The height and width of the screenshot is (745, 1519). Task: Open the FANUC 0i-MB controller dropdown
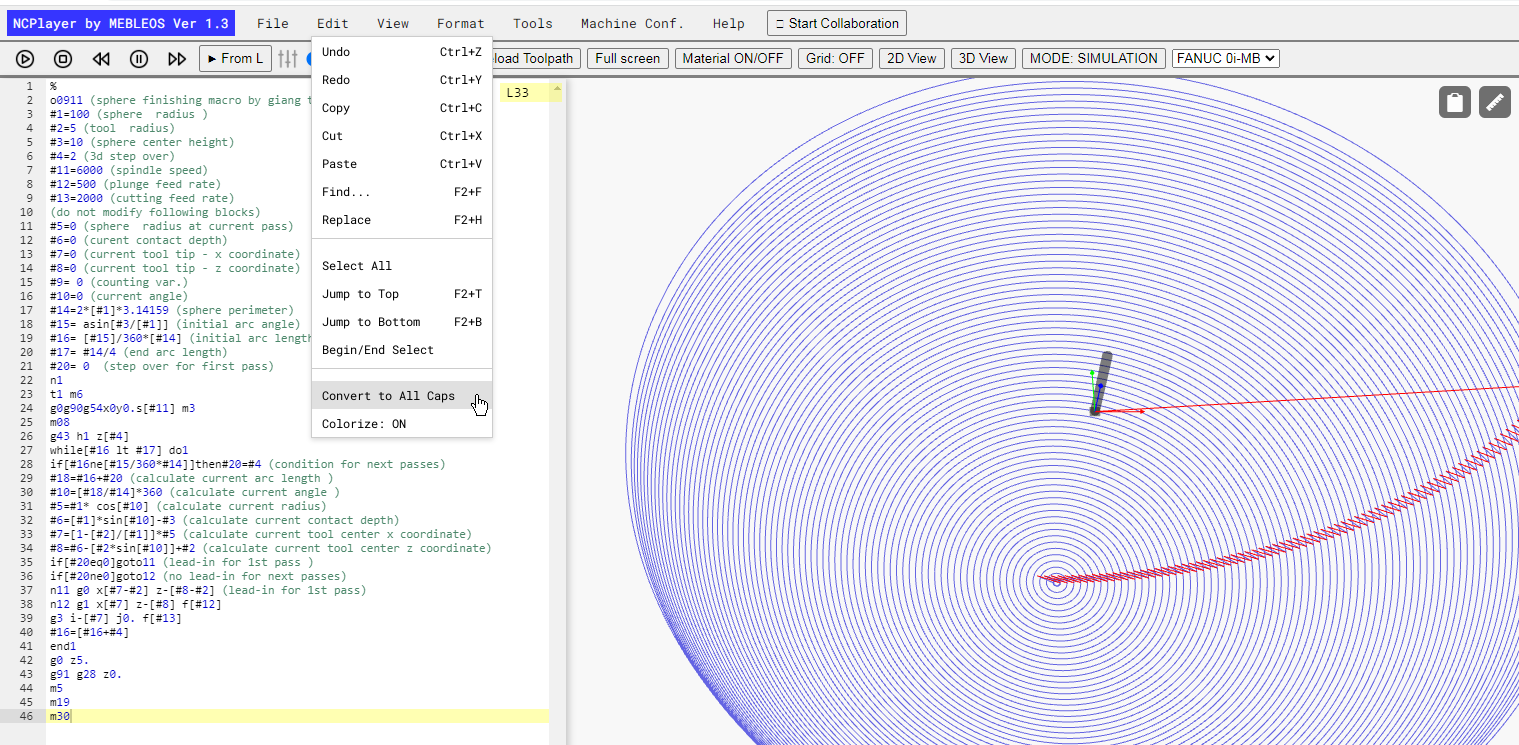[1226, 58]
